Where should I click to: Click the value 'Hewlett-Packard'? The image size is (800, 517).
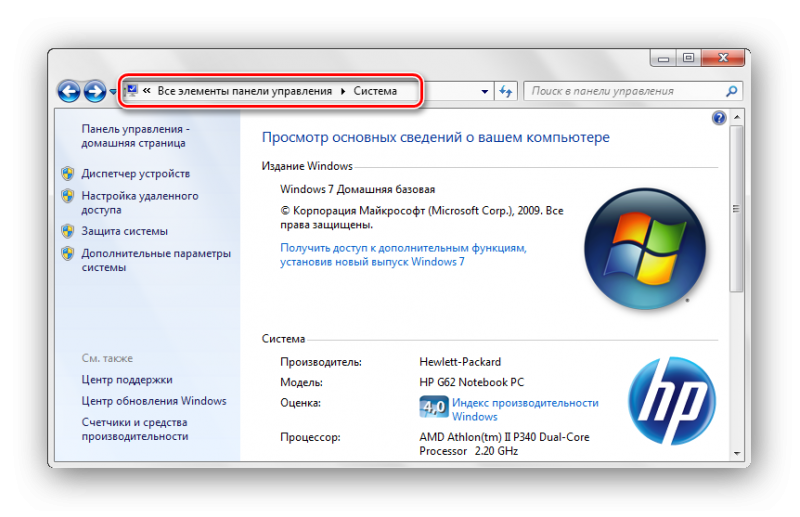[460, 362]
